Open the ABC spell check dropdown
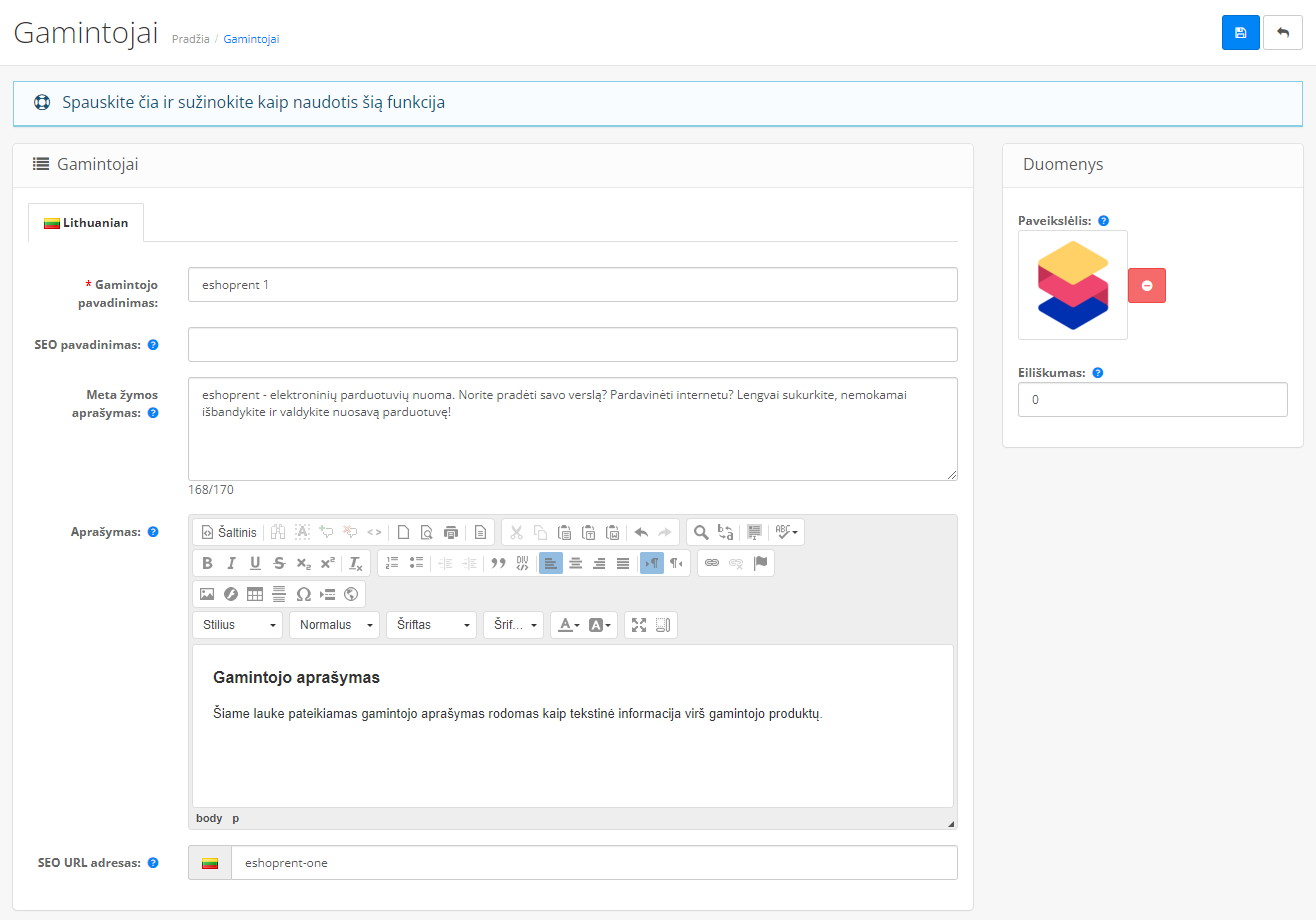Screen dimensions: 1316x920 [x=786, y=532]
